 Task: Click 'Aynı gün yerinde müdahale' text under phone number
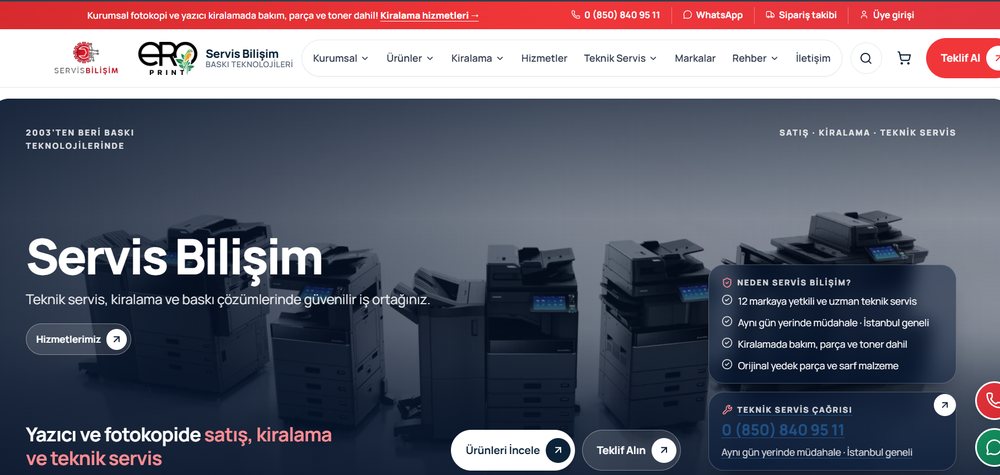pos(816,452)
